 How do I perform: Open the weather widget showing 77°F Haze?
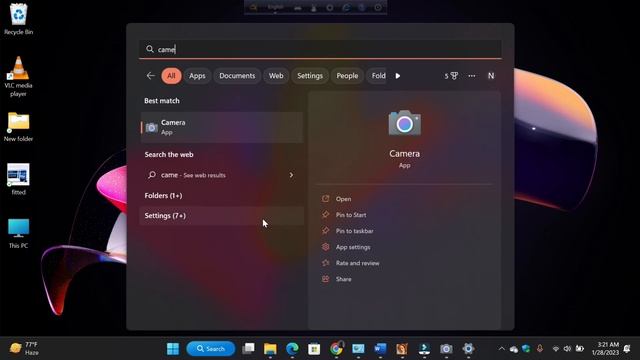point(24,348)
